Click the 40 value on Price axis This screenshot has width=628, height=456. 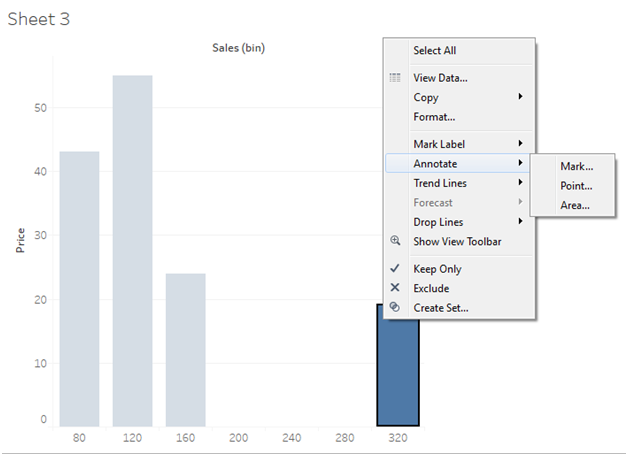[x=40, y=172]
